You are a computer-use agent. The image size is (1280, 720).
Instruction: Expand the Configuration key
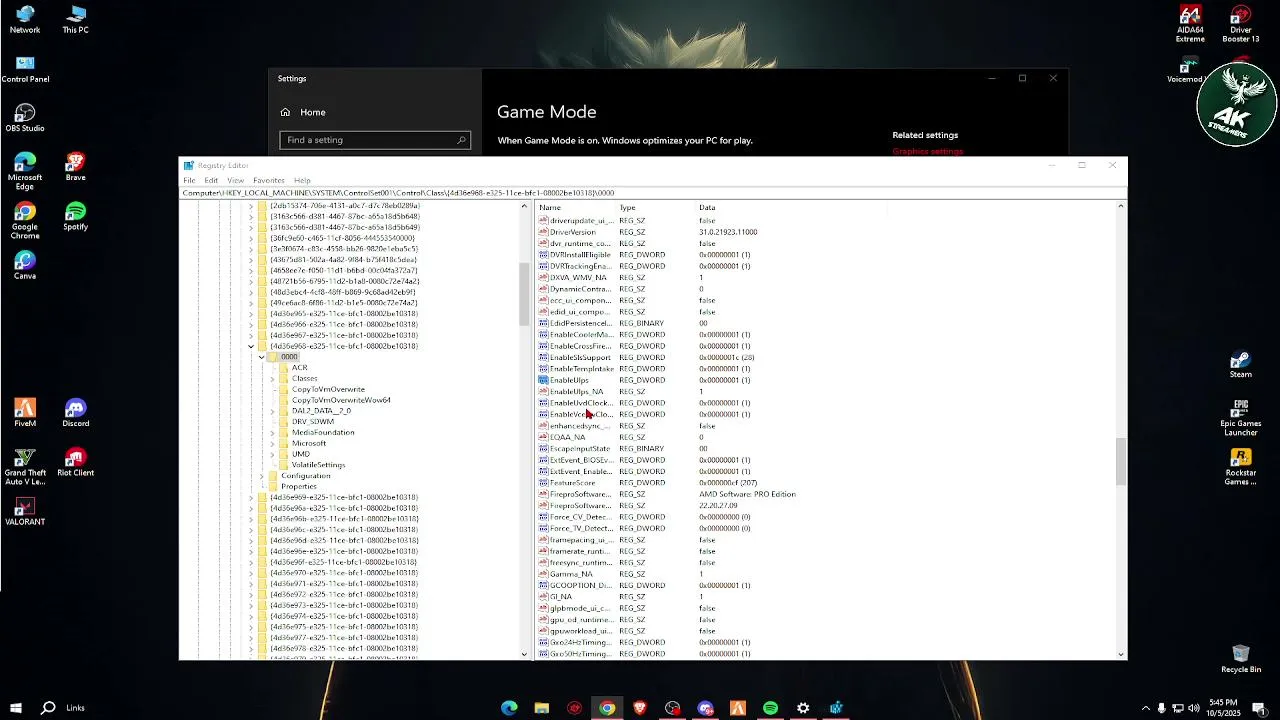click(262, 476)
